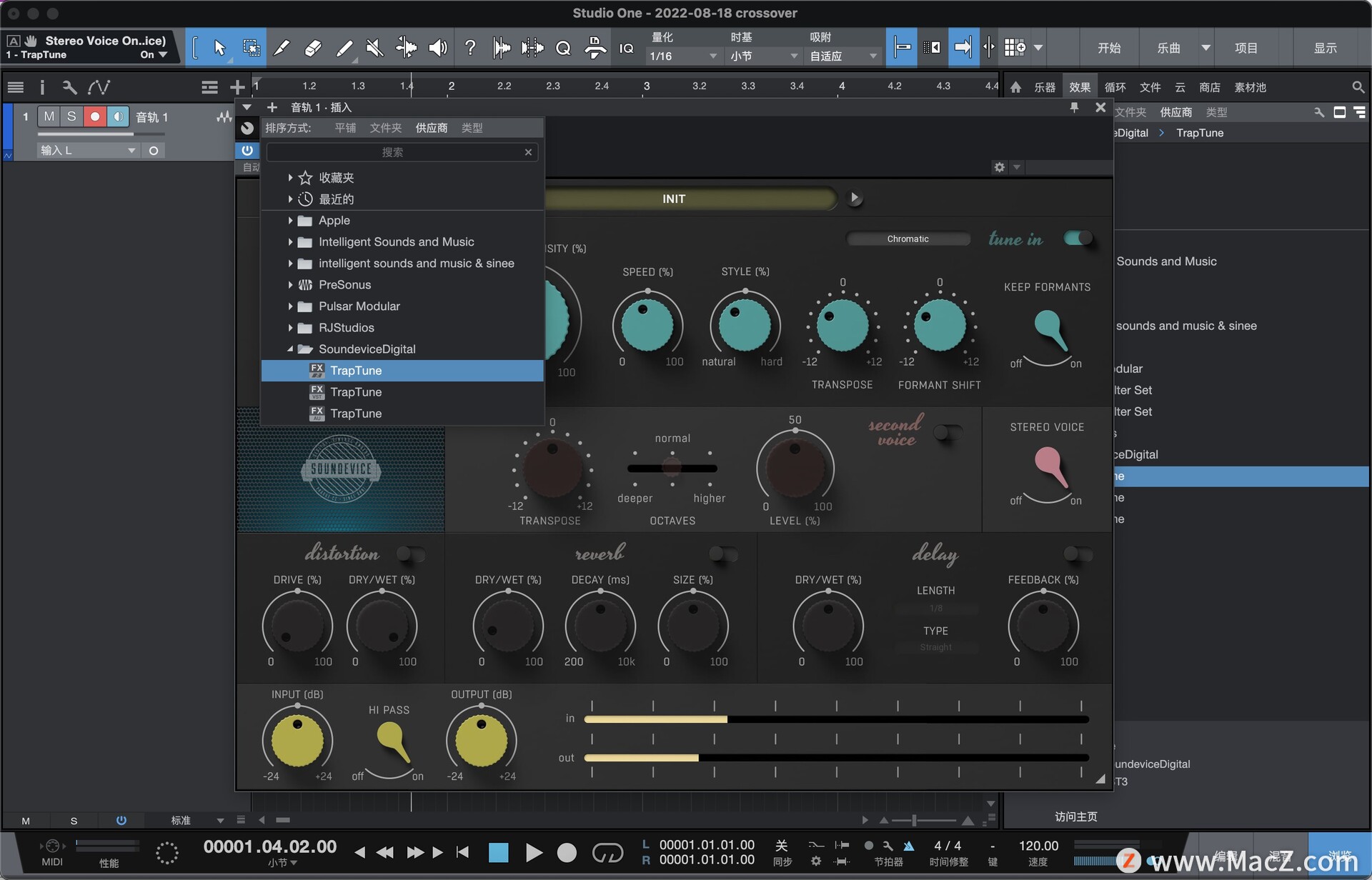The width and height of the screenshot is (1372, 880).
Task: Collapse the SoundeviceDigital folder
Action: pyautogui.click(x=290, y=349)
